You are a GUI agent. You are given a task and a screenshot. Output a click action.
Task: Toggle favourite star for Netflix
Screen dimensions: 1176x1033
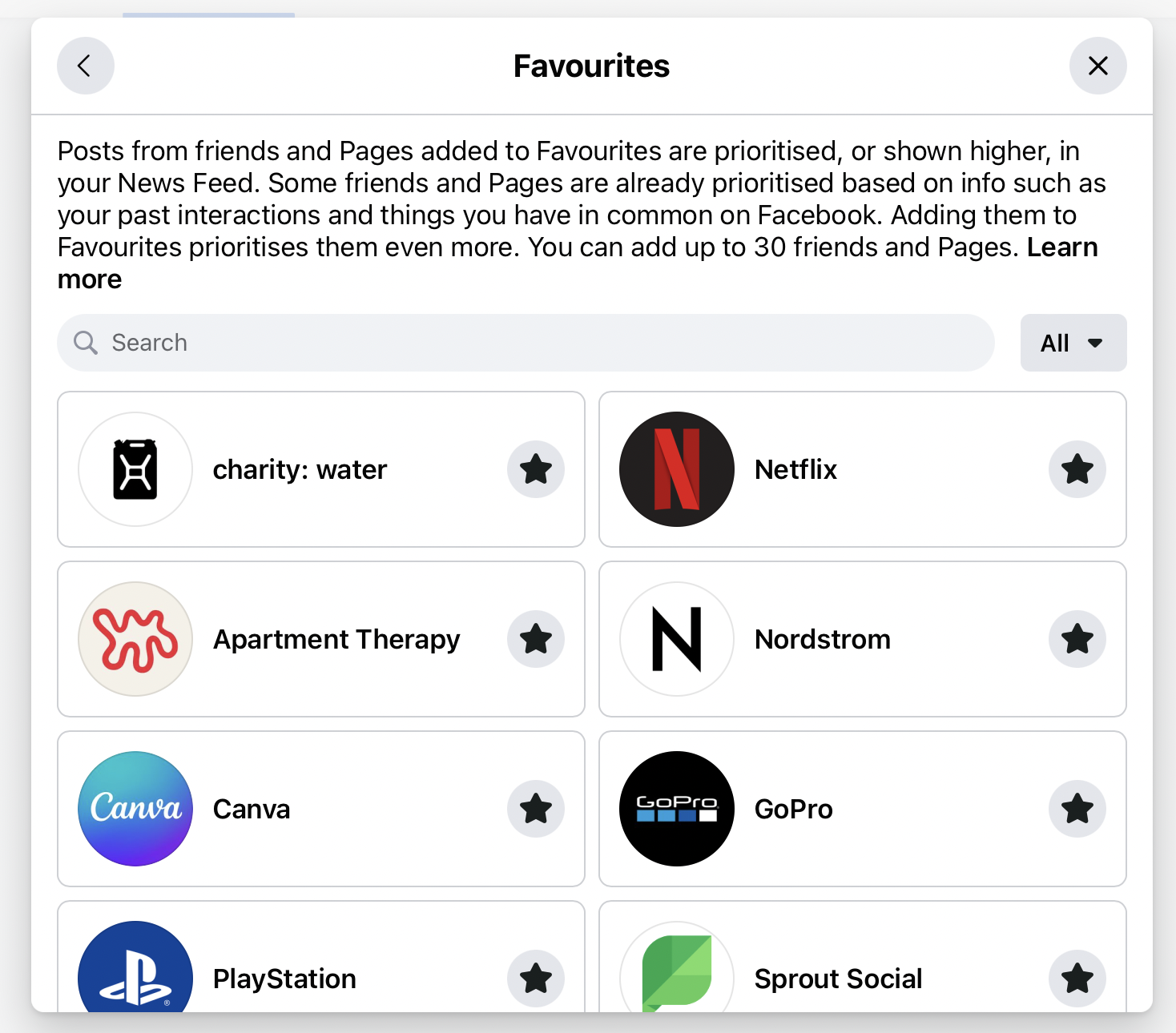click(x=1077, y=469)
